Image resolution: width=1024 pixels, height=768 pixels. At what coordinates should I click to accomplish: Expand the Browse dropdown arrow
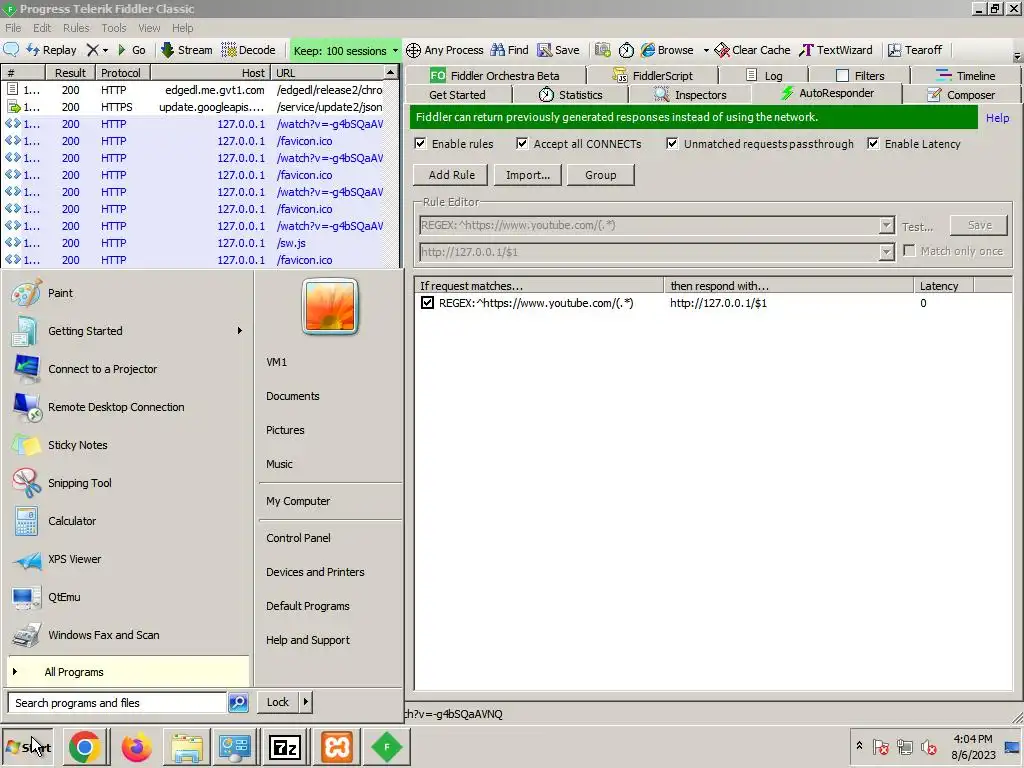pyautogui.click(x=706, y=50)
